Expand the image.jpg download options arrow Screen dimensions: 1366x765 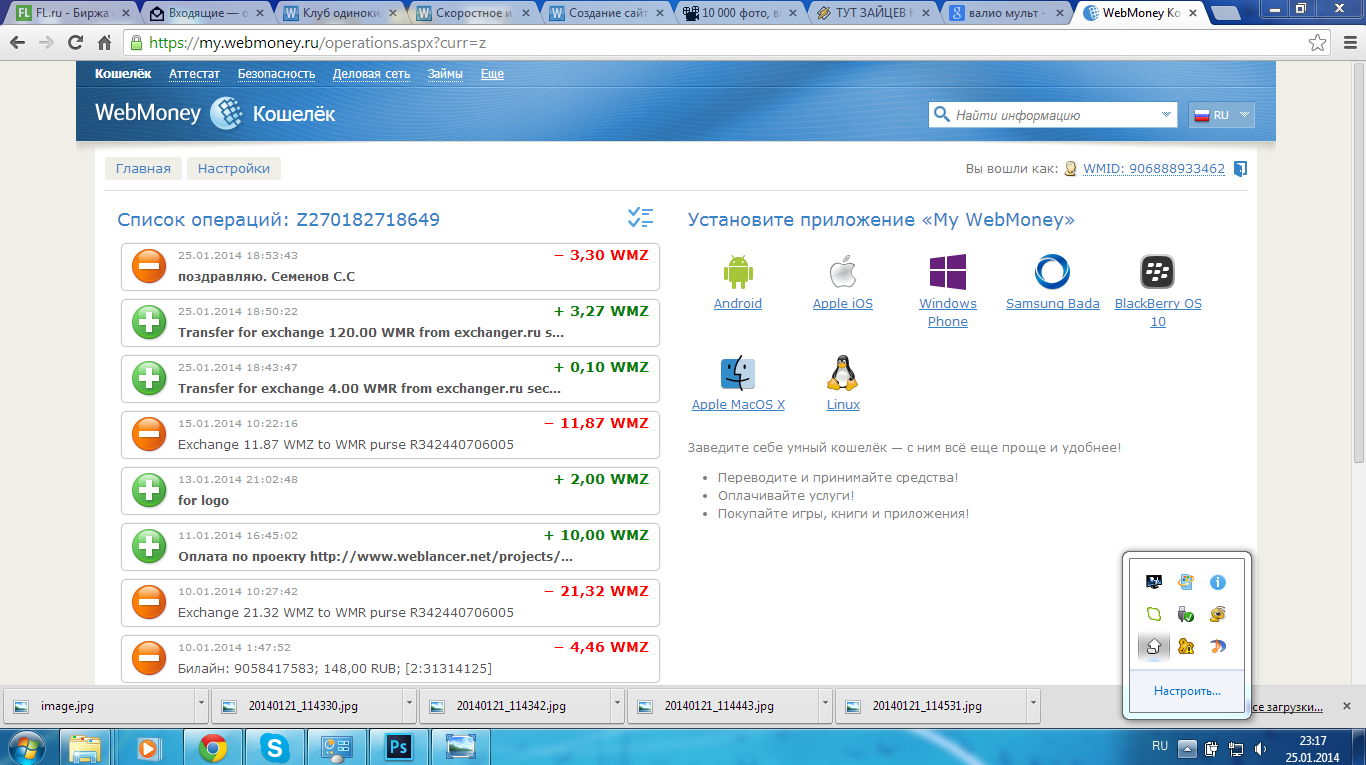coord(201,704)
